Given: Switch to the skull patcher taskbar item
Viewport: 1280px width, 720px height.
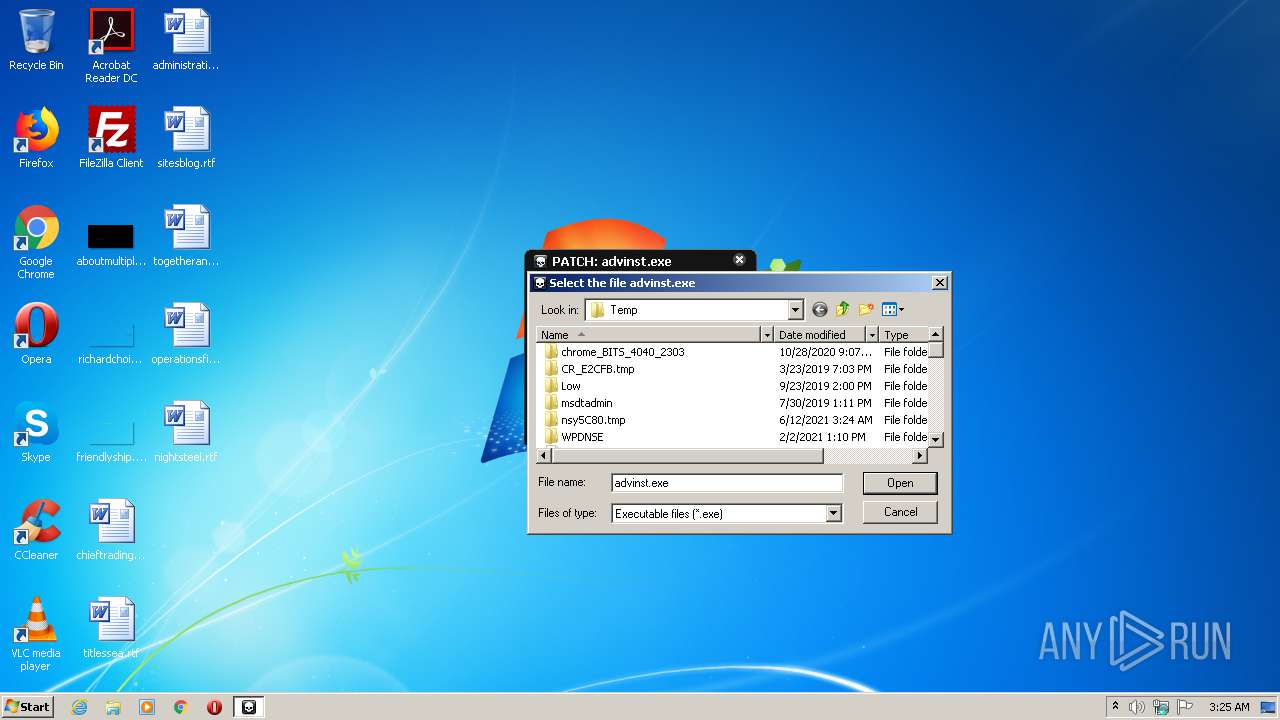Looking at the screenshot, I should 249,707.
